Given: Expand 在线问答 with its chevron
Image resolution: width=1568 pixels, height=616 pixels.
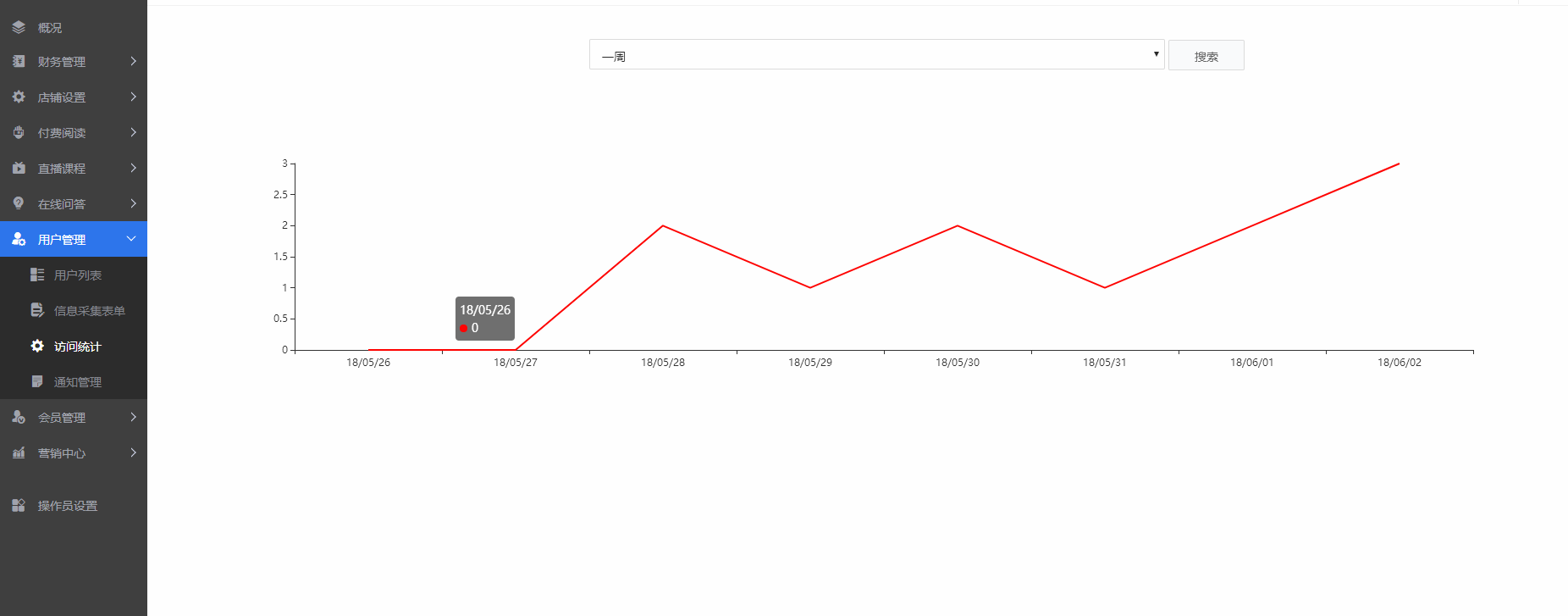Looking at the screenshot, I should pyautogui.click(x=133, y=203).
